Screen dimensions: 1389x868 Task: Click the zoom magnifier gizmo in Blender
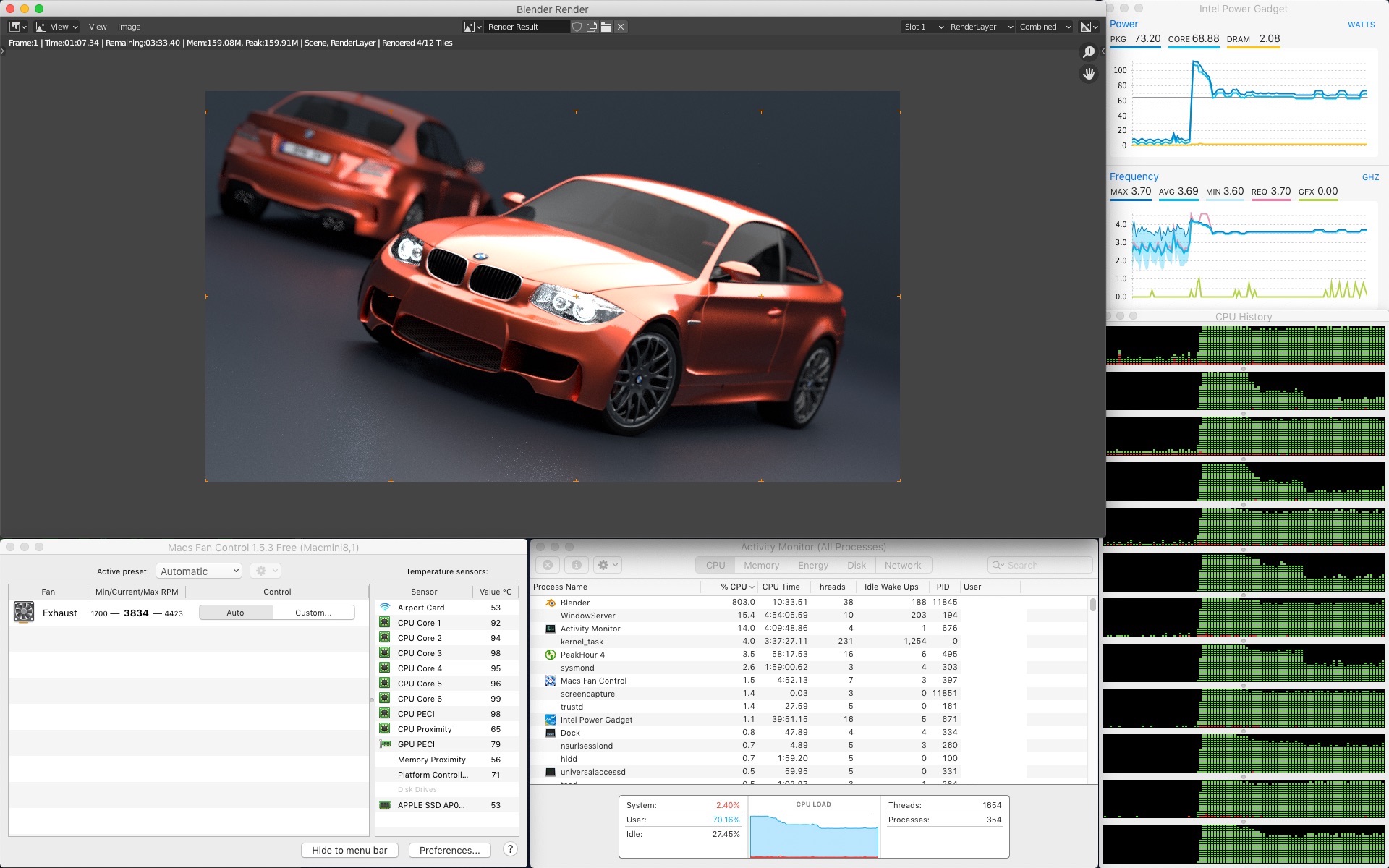pos(1088,52)
